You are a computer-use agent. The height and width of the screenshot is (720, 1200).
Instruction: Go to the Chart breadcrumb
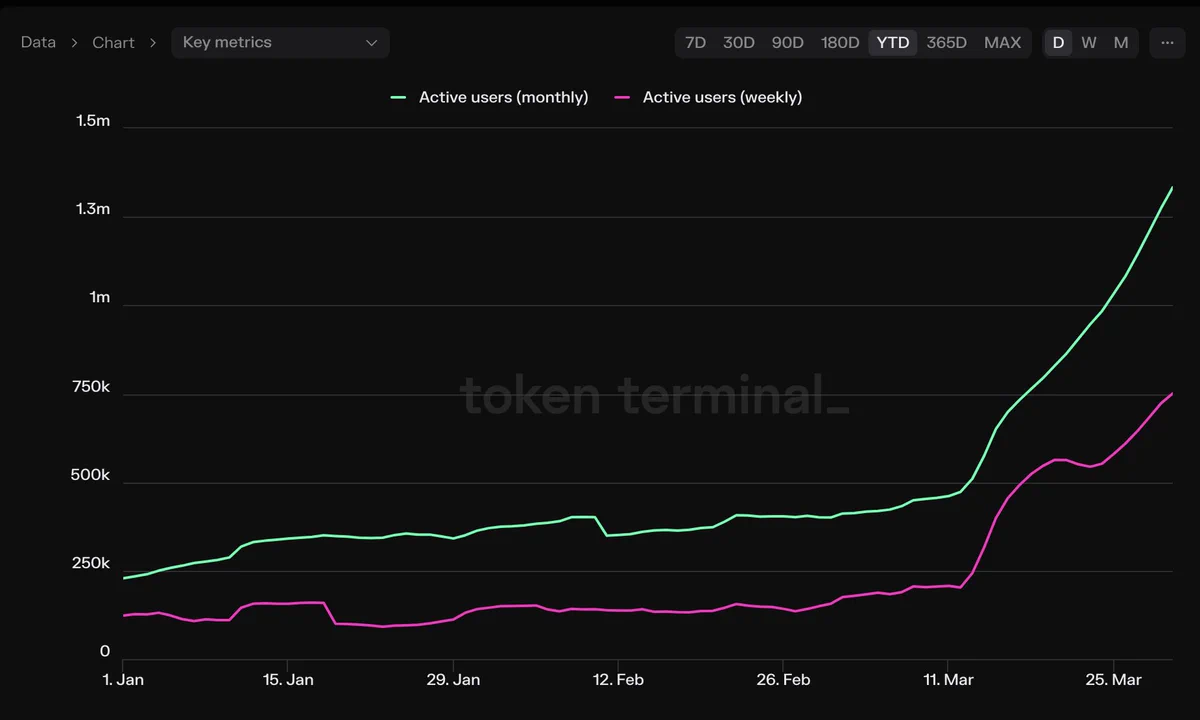113,43
